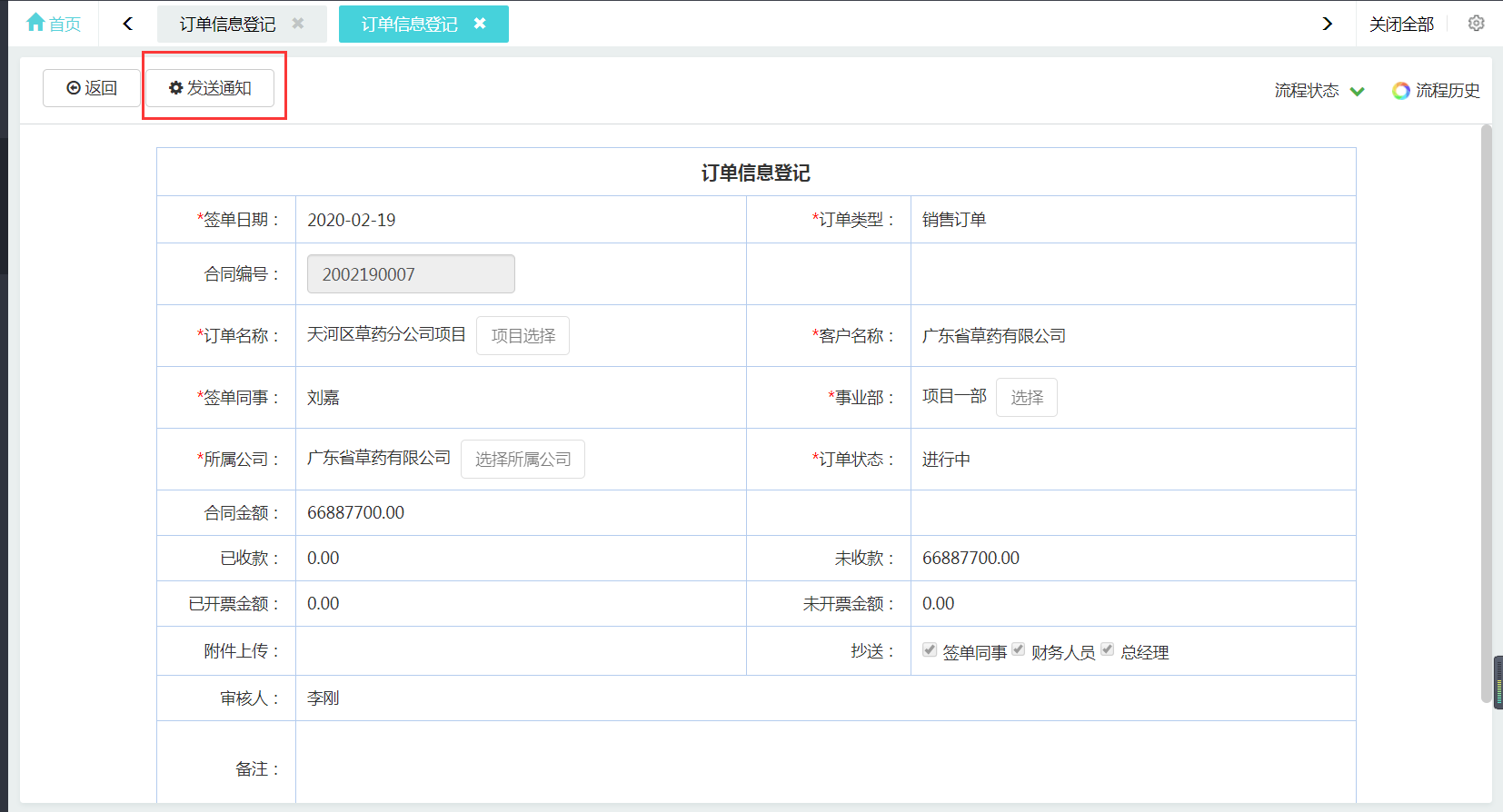This screenshot has height=812, width=1503.
Task: Expand the 流程状态 dropdown
Action: click(x=1319, y=91)
